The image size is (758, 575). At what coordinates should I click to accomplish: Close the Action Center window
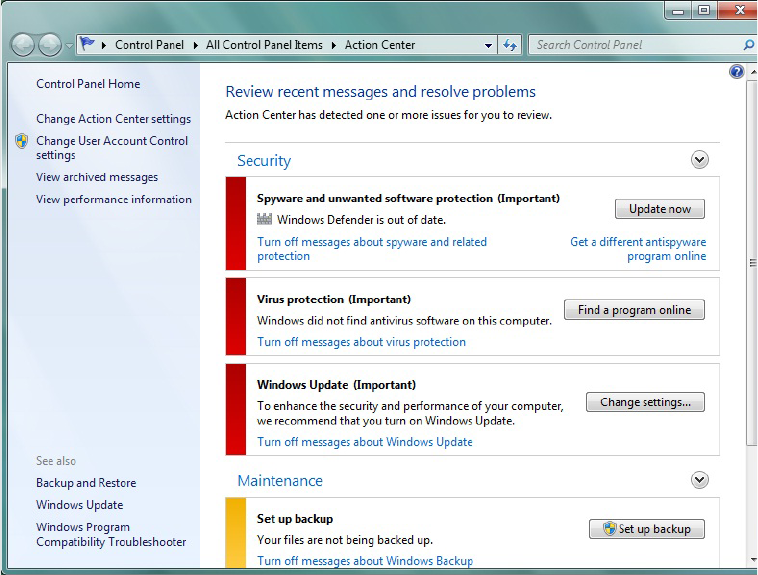738,10
